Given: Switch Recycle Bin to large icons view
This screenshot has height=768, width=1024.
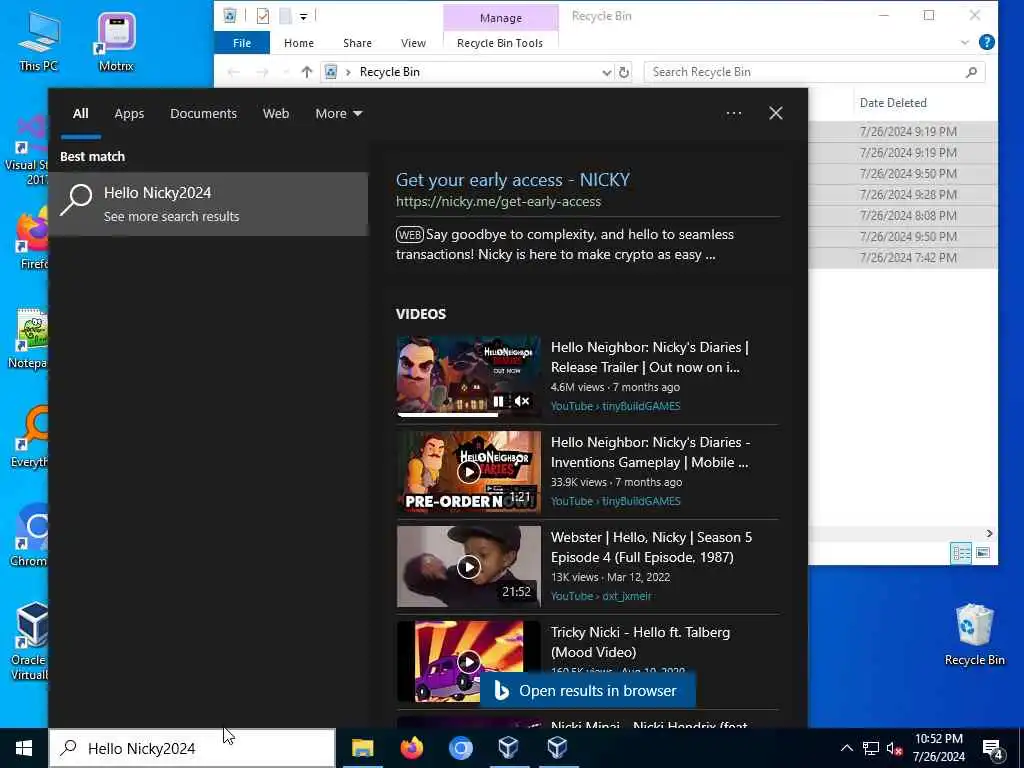Looking at the screenshot, I should tap(982, 553).
